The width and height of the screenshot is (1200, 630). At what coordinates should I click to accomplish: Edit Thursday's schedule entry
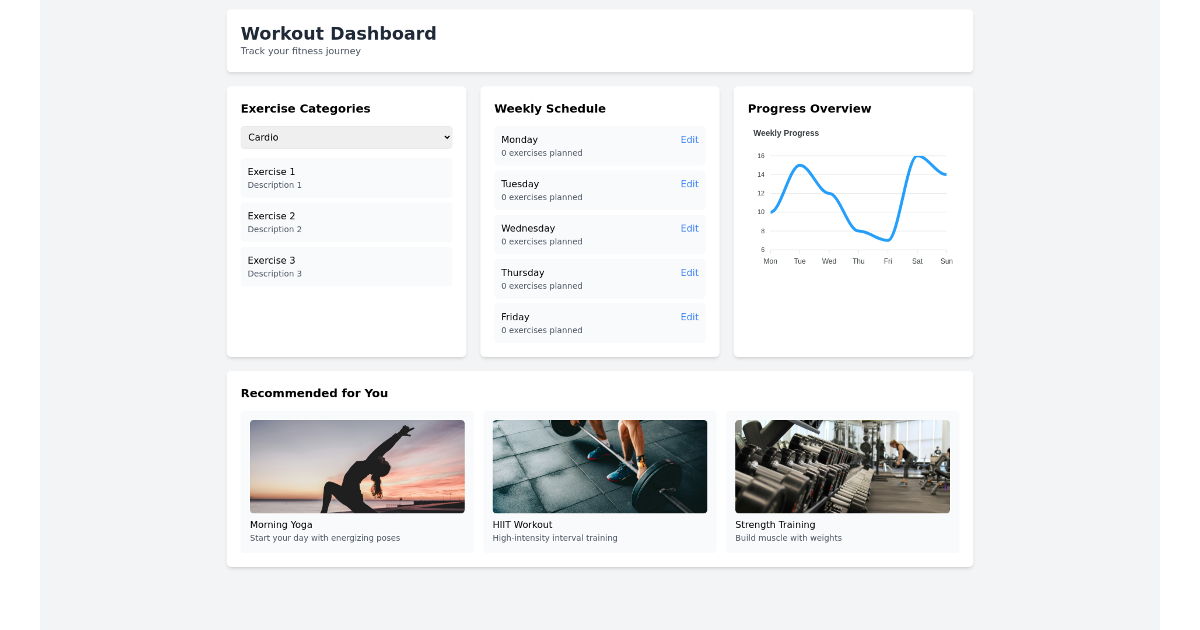tap(689, 272)
